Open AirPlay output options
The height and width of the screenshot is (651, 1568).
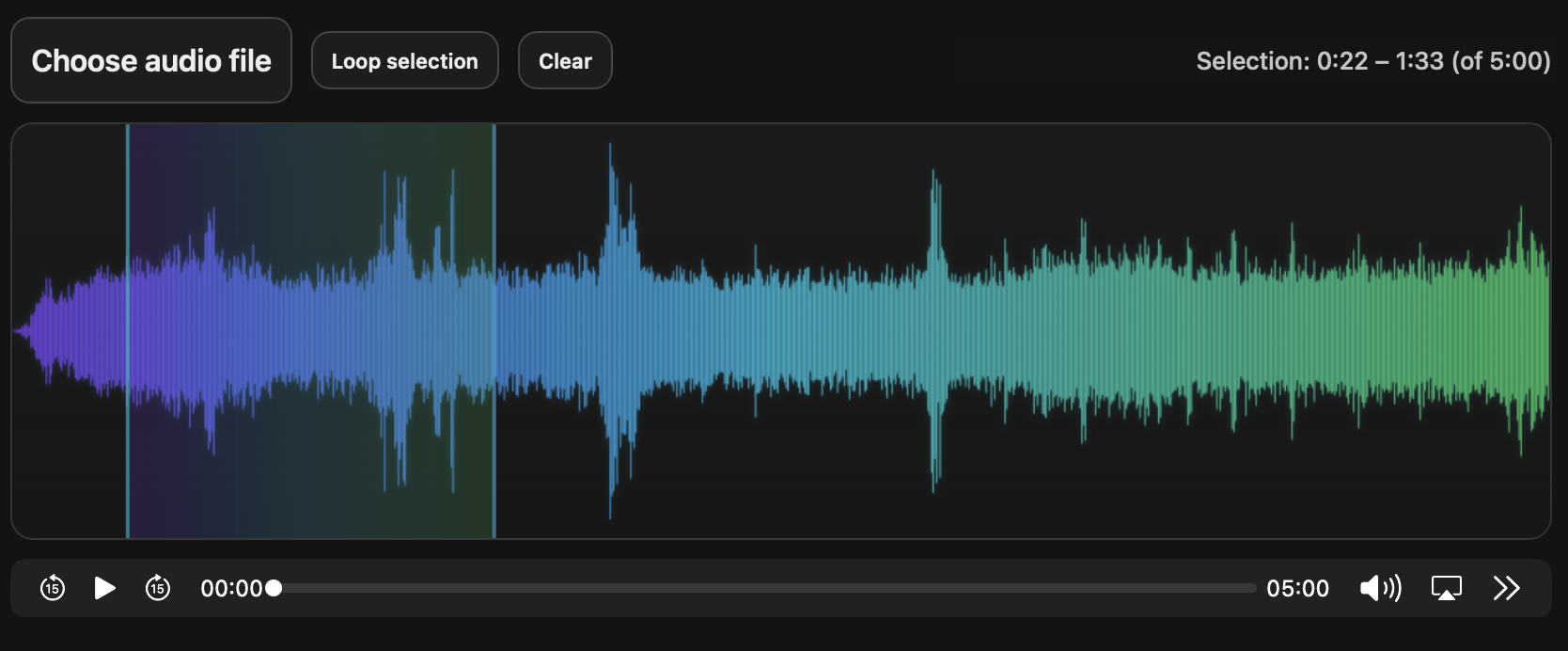click(x=1447, y=588)
